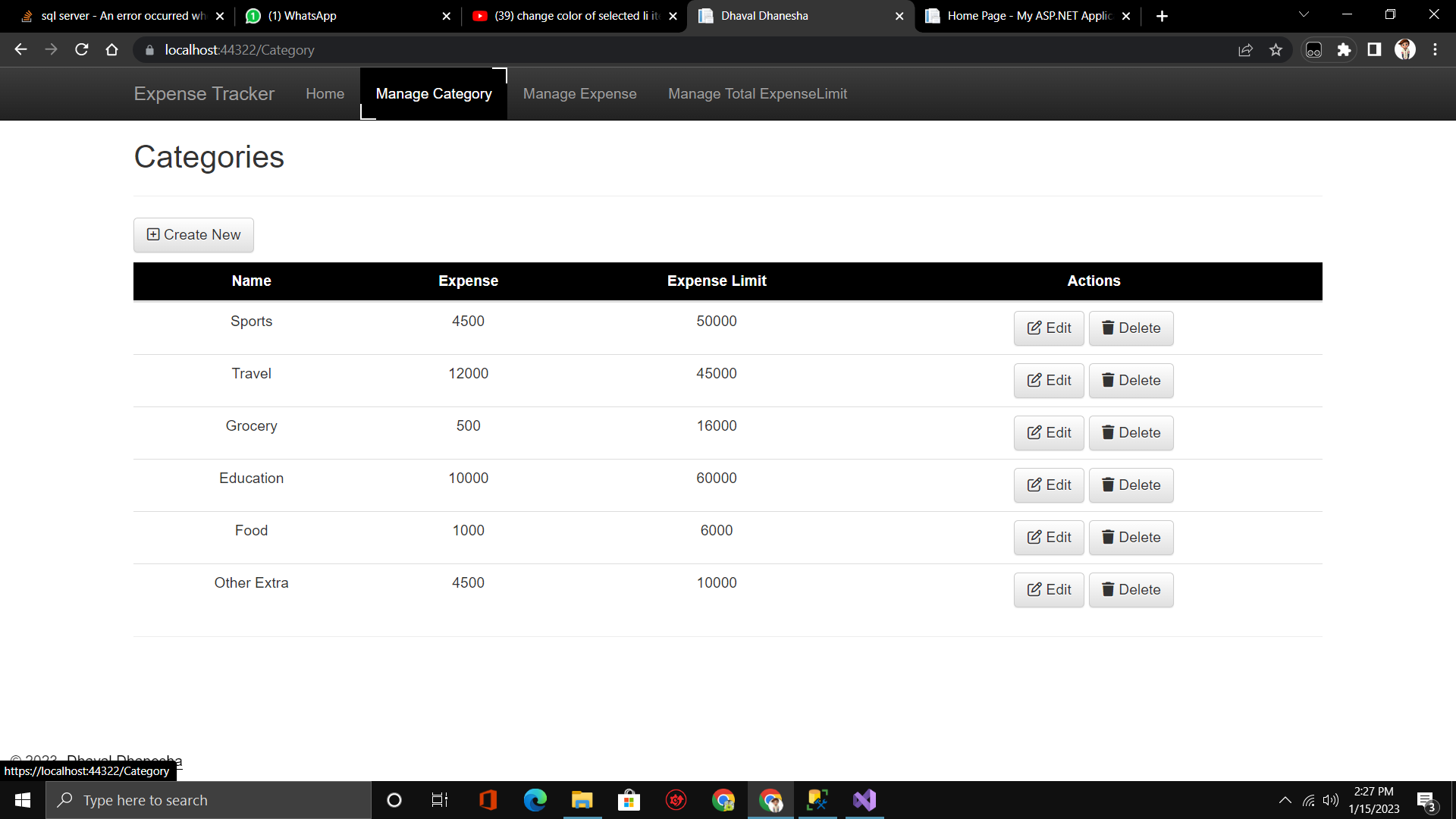Open the Manage Expense navigation item
Screen dimensions: 1456x819
579,93
